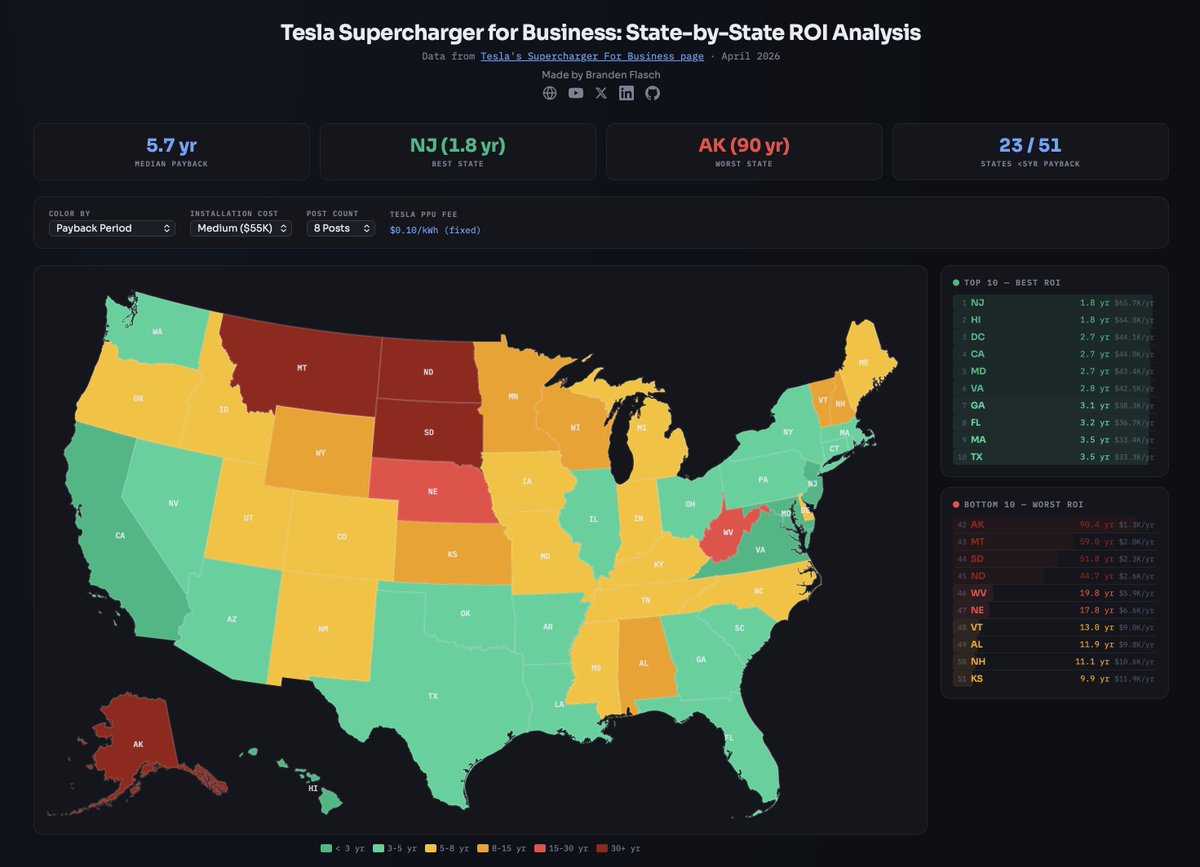Click California on the map
Screen dimensions: 1200x867
(120, 535)
